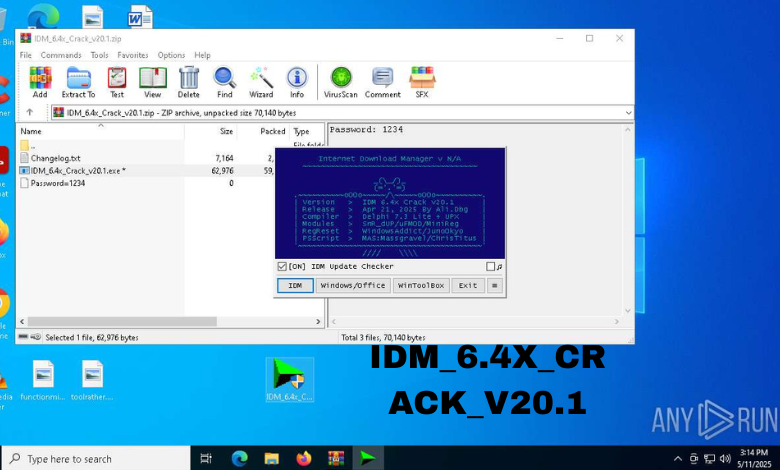Click the small menu button beside Exit
This screenshot has width=780, height=470.
[494, 285]
